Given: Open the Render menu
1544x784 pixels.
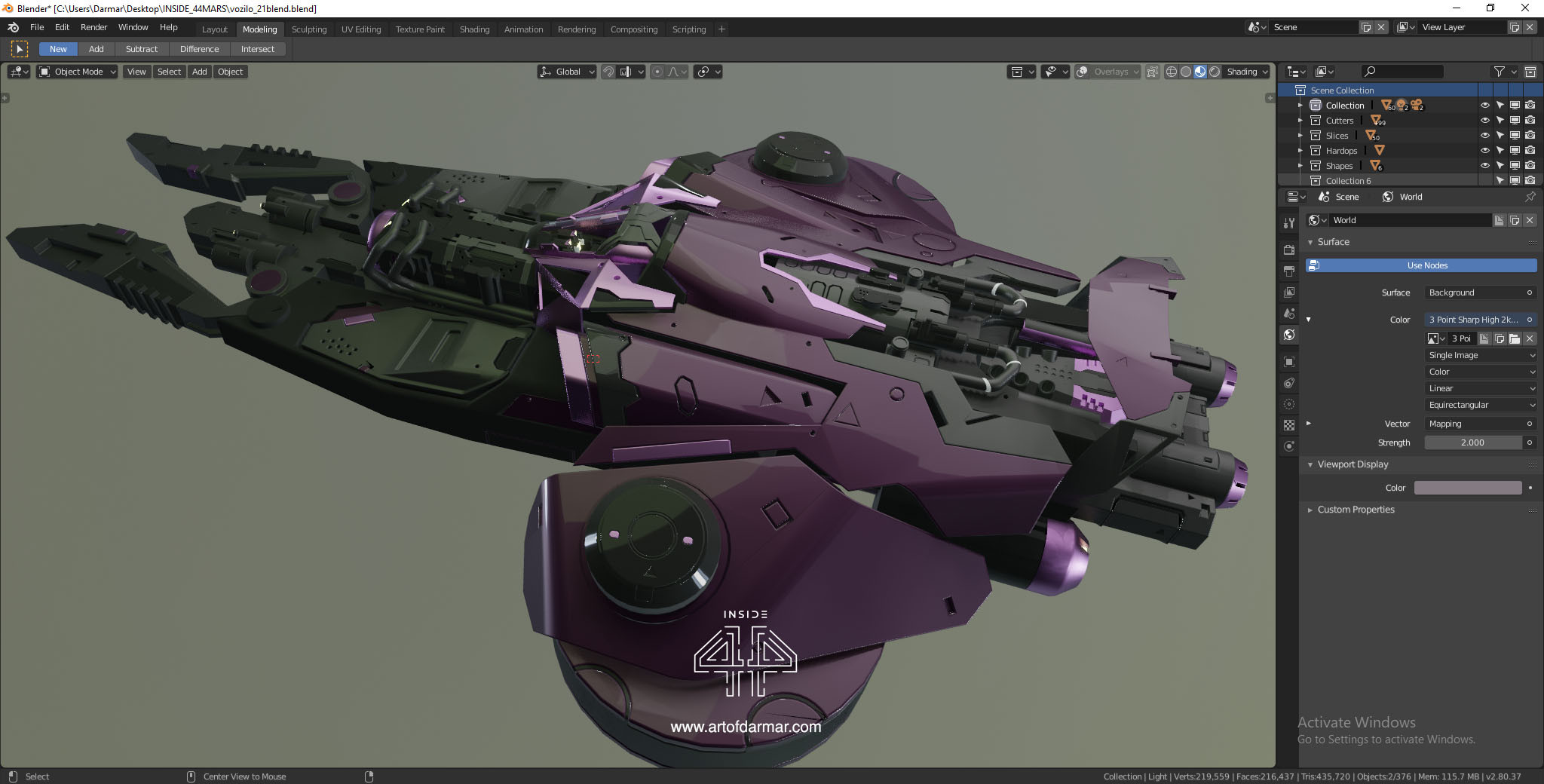Looking at the screenshot, I should (x=94, y=27).
